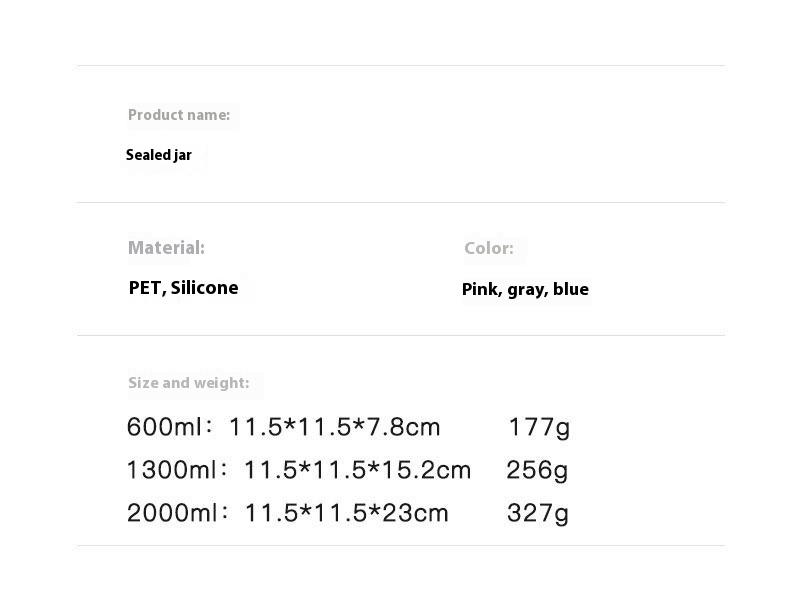Click the "256g" weight value
This screenshot has height=613, width=790.
(537, 470)
